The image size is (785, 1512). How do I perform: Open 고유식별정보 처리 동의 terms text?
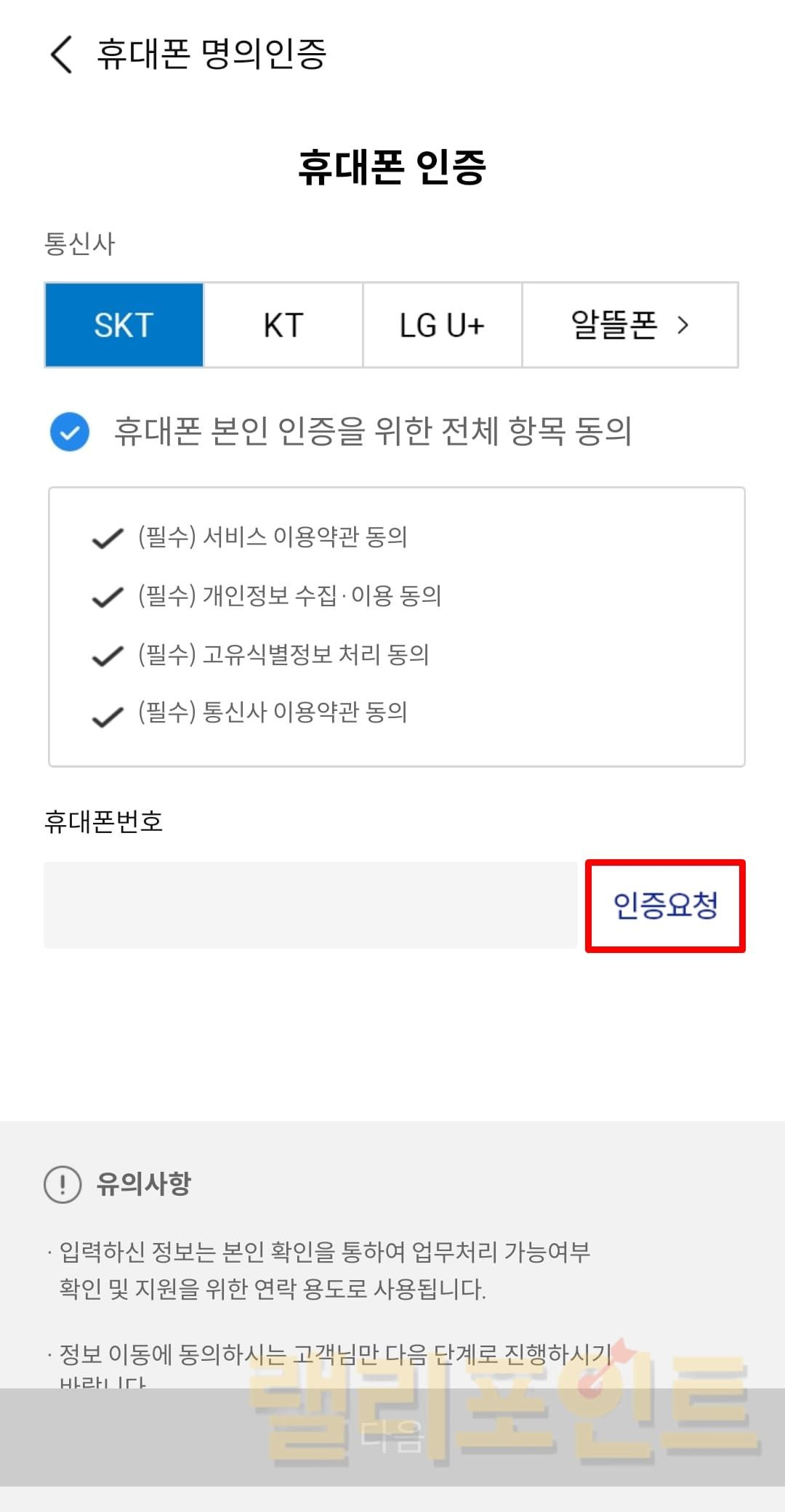[283, 655]
